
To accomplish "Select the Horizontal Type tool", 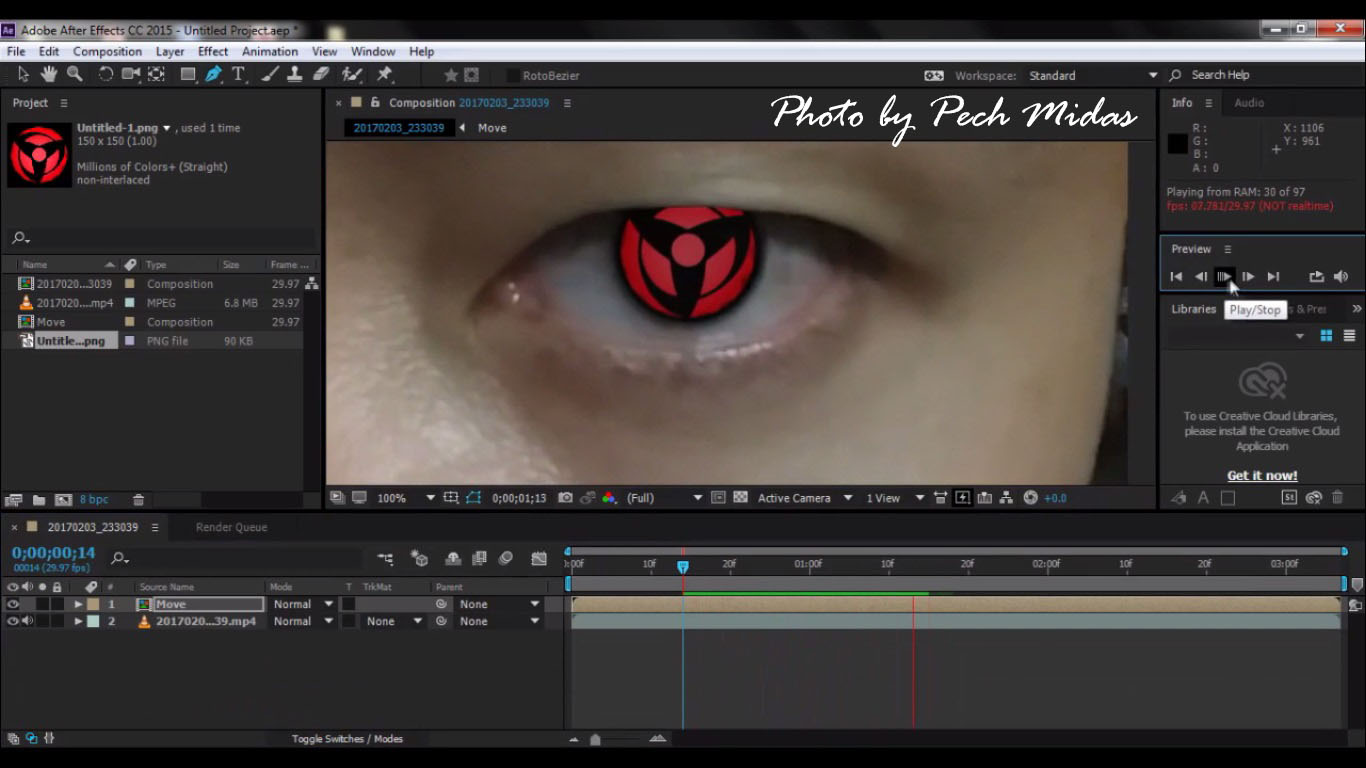I will 239,74.
